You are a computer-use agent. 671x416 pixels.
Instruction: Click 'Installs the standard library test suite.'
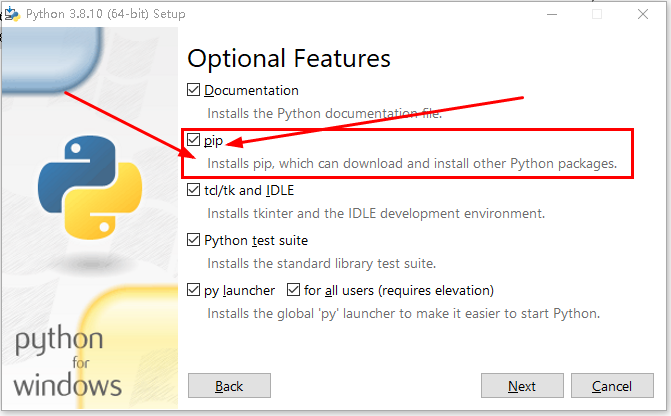coord(321,264)
